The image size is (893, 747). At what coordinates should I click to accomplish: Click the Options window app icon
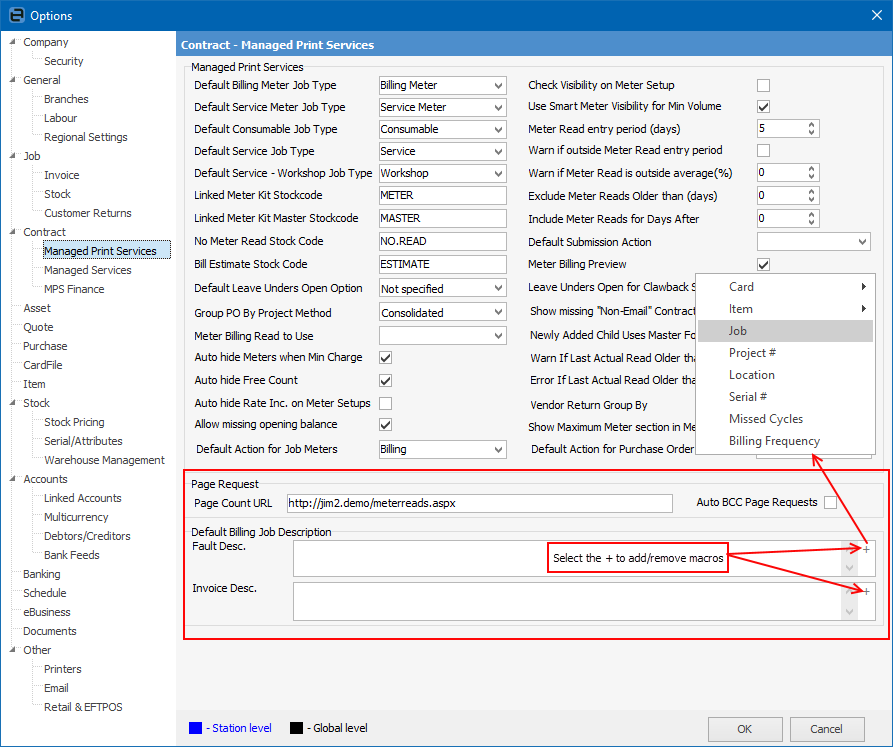click(14, 15)
